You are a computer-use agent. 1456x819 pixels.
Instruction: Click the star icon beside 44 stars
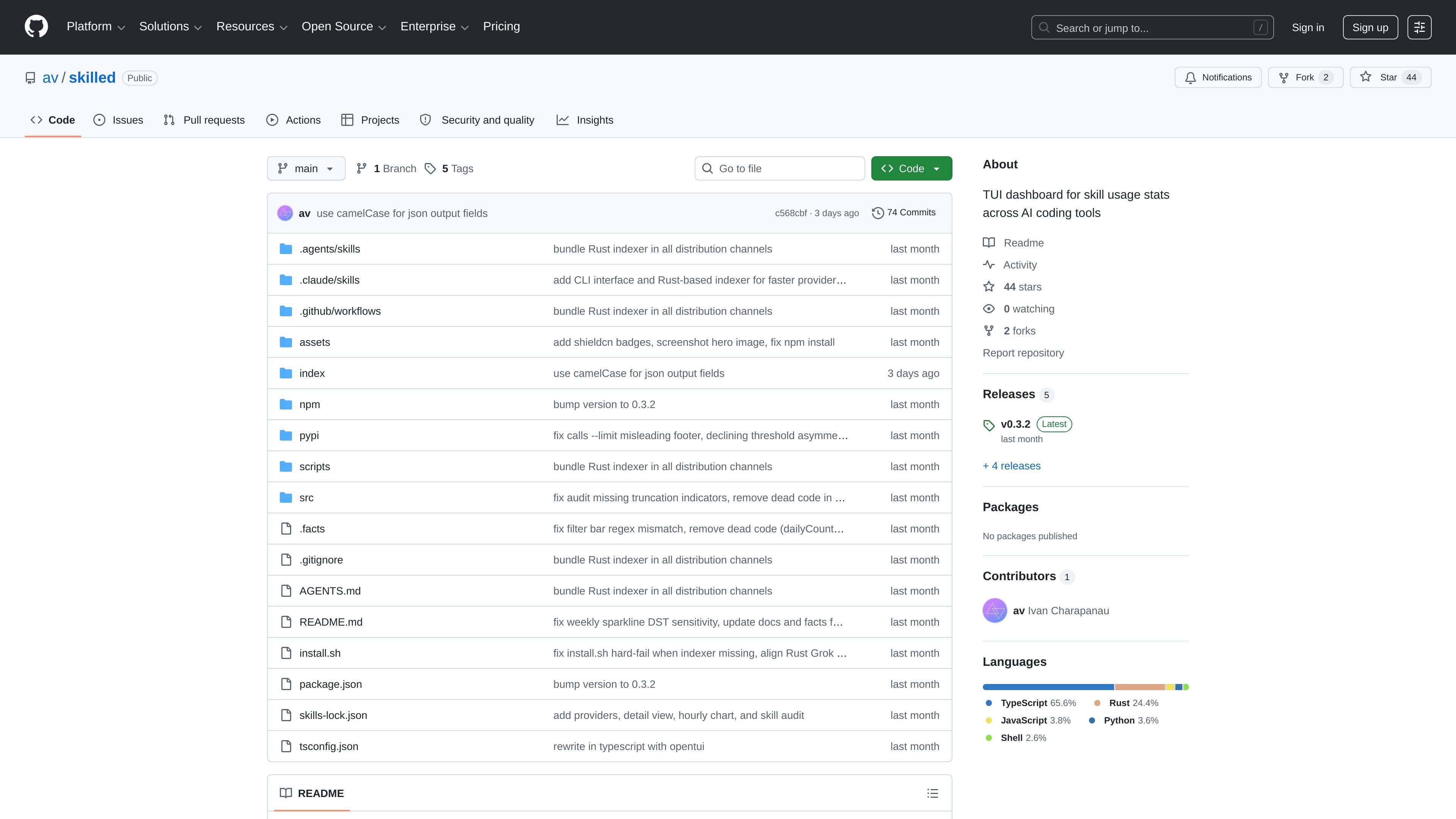(x=988, y=287)
